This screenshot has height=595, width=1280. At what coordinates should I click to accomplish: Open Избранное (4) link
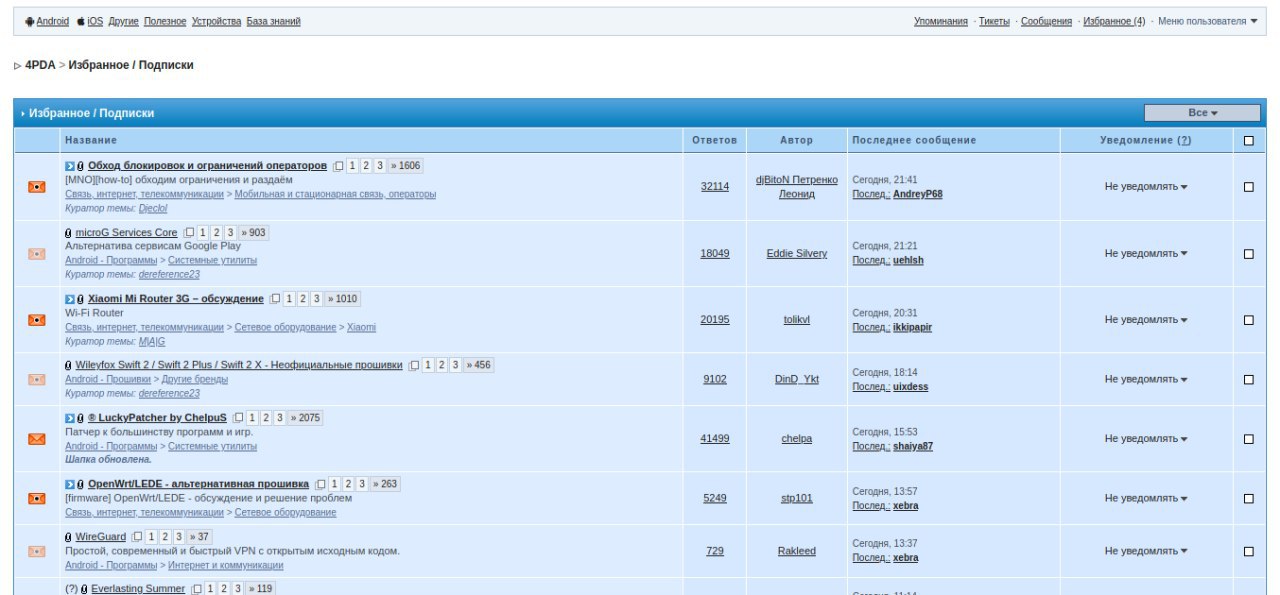pos(1114,21)
